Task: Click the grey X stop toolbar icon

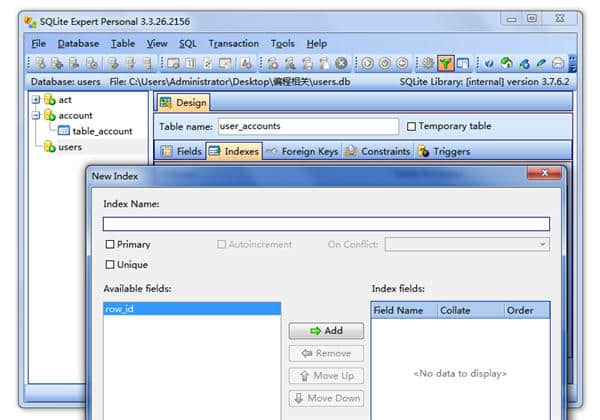Action: pyautogui.click(x=341, y=63)
